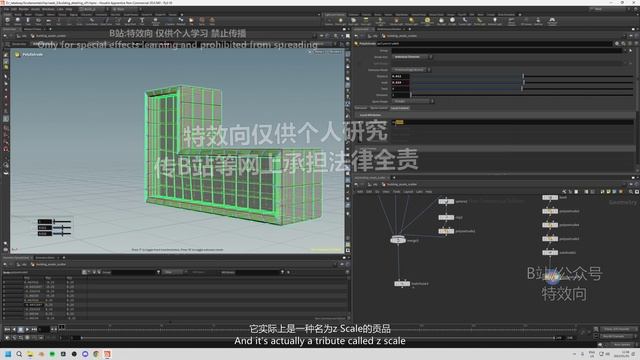Open Divide Into dropdown
Screen dimensions: 640x360
(412, 57)
